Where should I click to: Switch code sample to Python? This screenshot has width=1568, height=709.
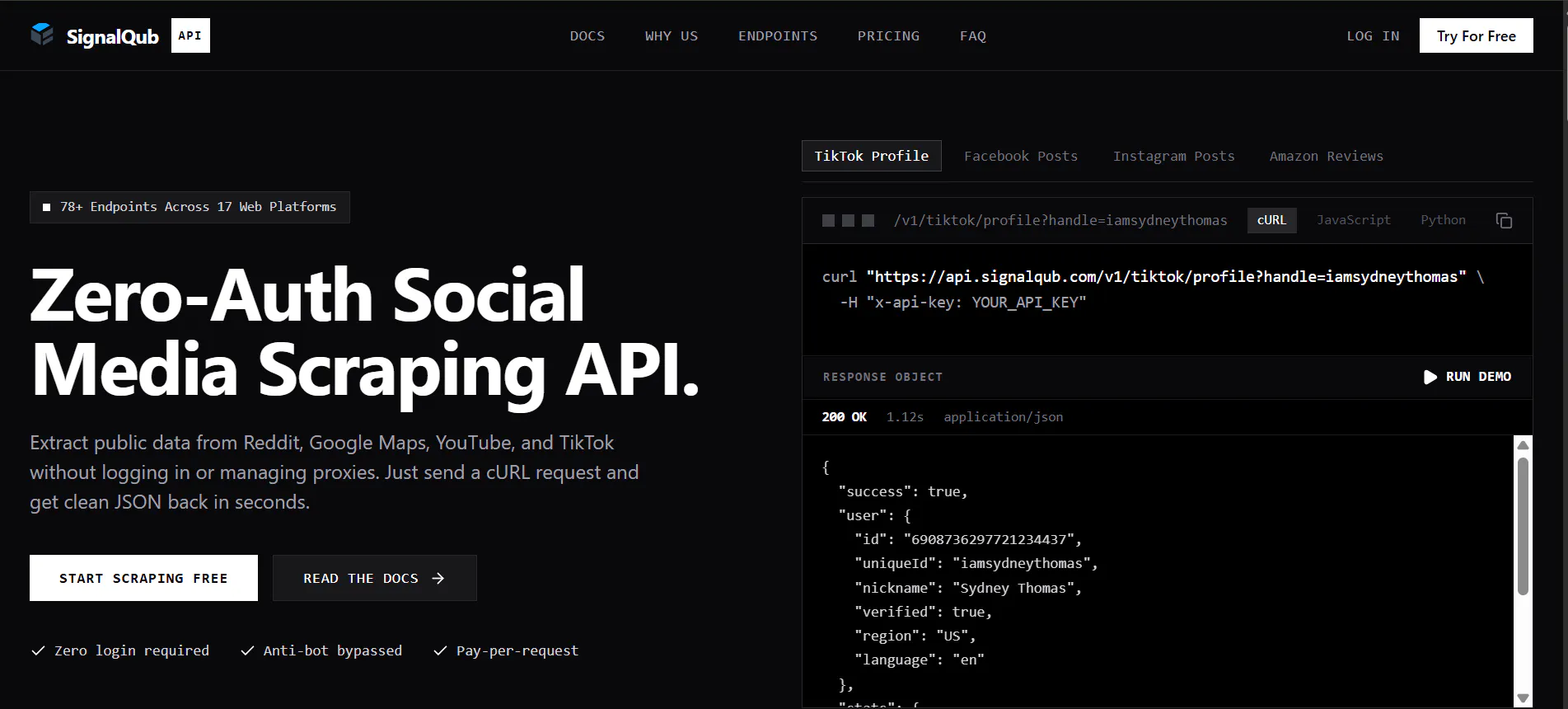tap(1443, 220)
